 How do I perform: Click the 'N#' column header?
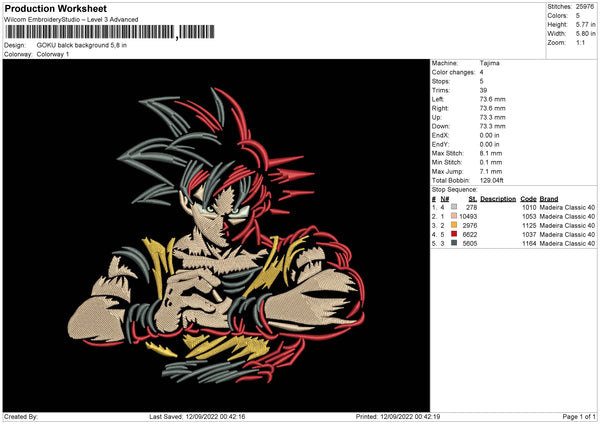pos(445,199)
